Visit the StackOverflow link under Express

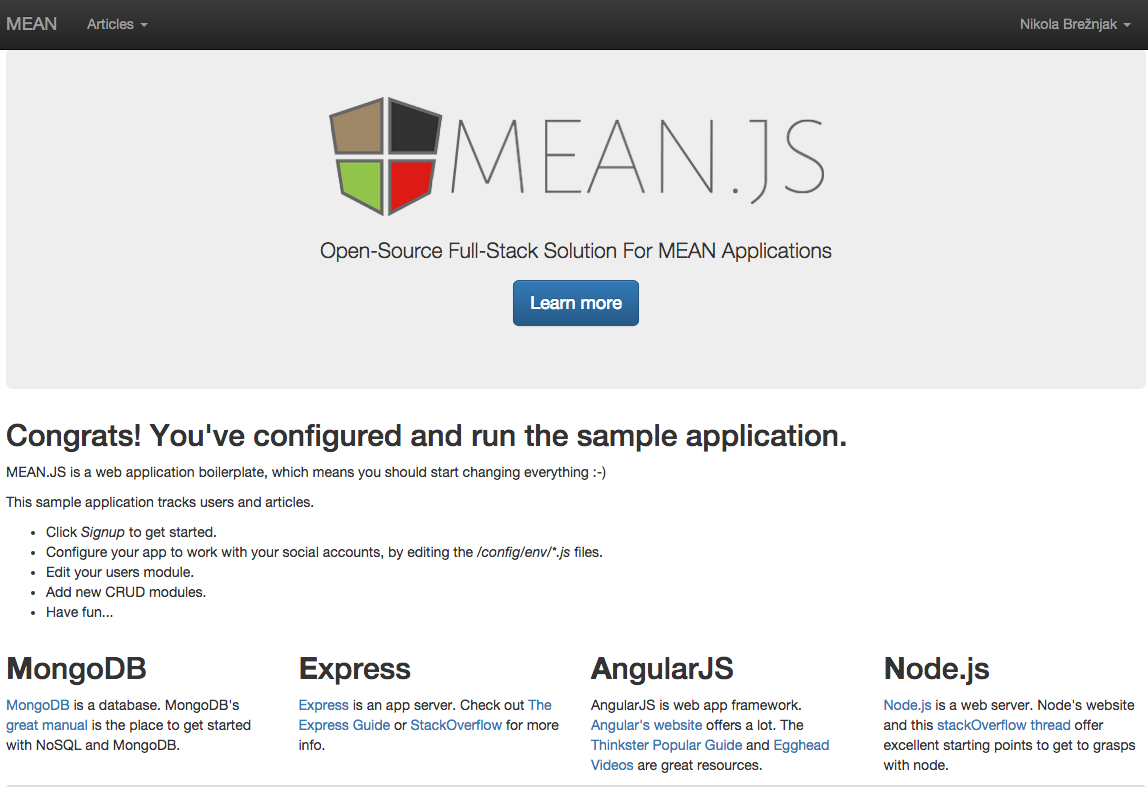coord(456,725)
